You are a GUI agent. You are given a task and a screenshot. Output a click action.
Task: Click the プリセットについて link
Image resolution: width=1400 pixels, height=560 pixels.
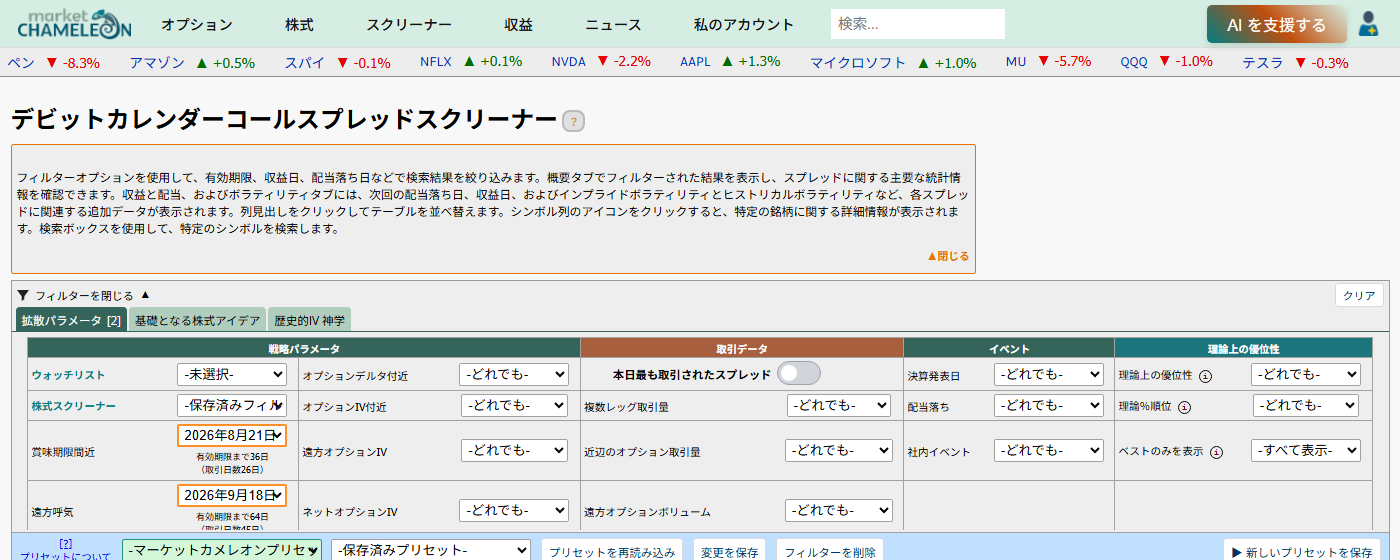66,555
